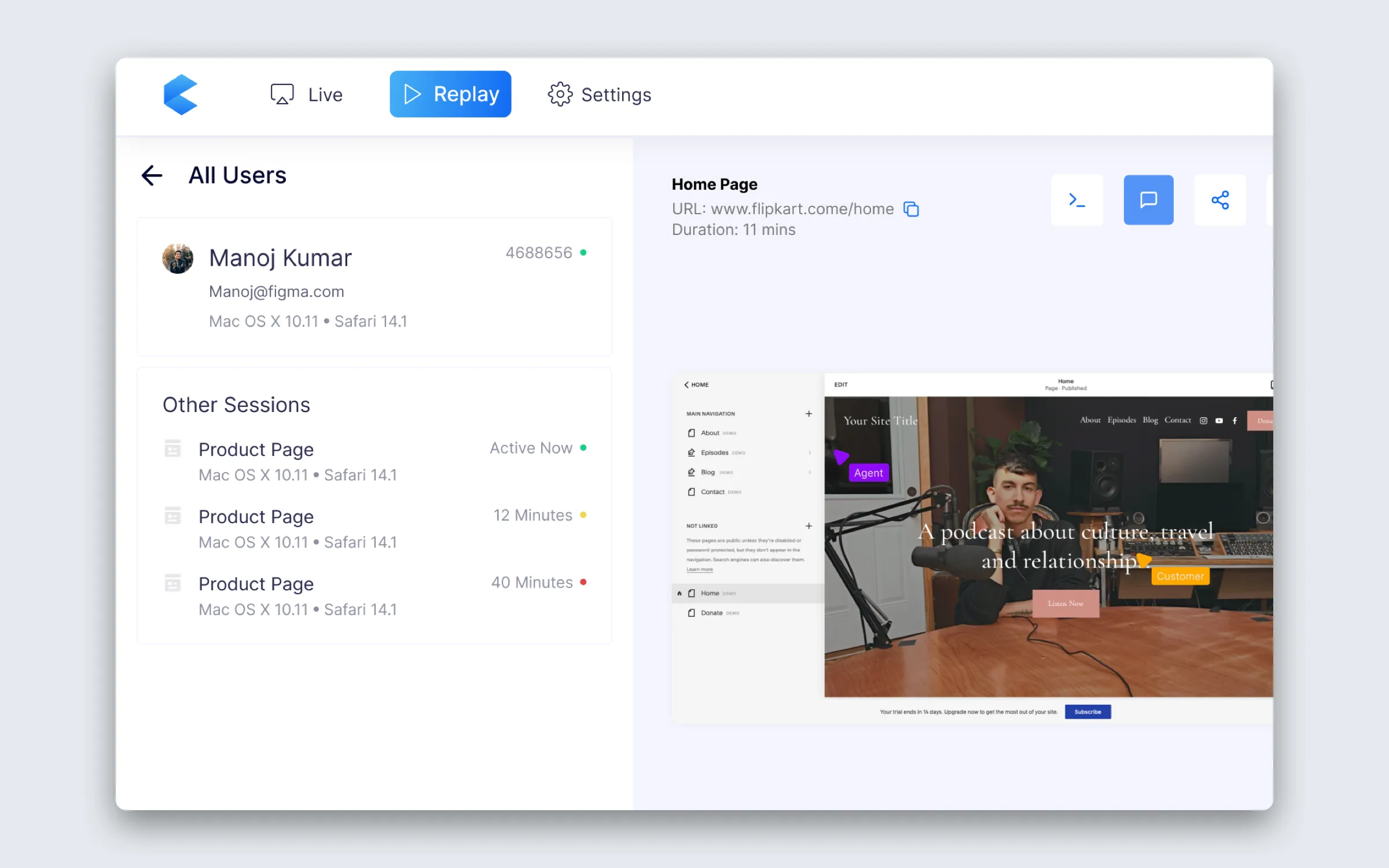This screenshot has width=1389, height=868.
Task: Add a page to Main Navigation with plus
Action: (809, 414)
